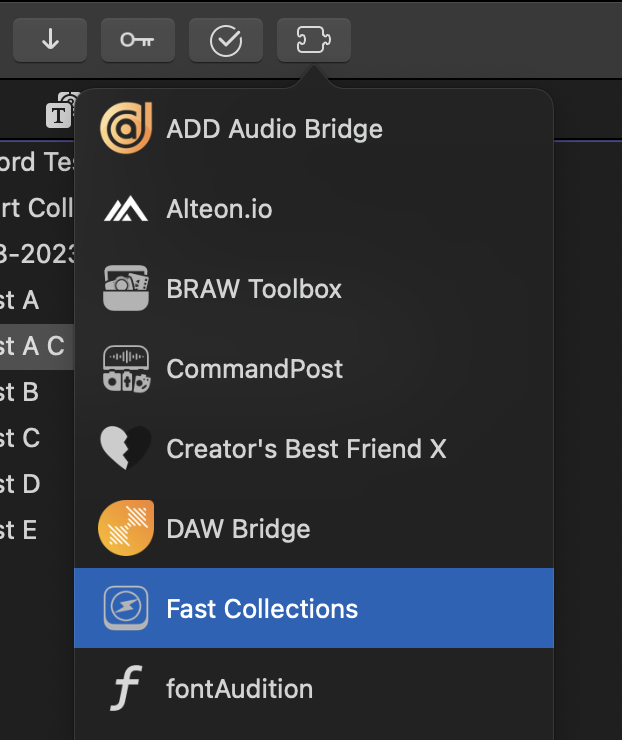
Task: Click the Titles 'T' icon in the sidebar header
Action: 60,114
